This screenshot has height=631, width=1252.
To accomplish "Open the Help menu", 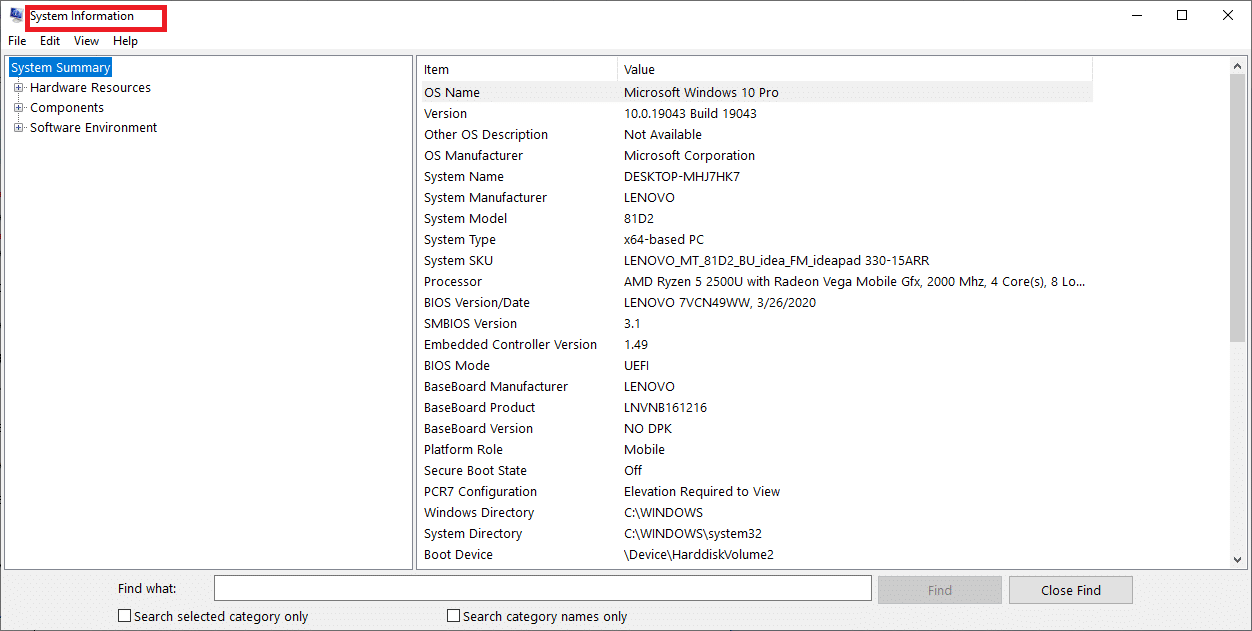I will tap(125, 41).
